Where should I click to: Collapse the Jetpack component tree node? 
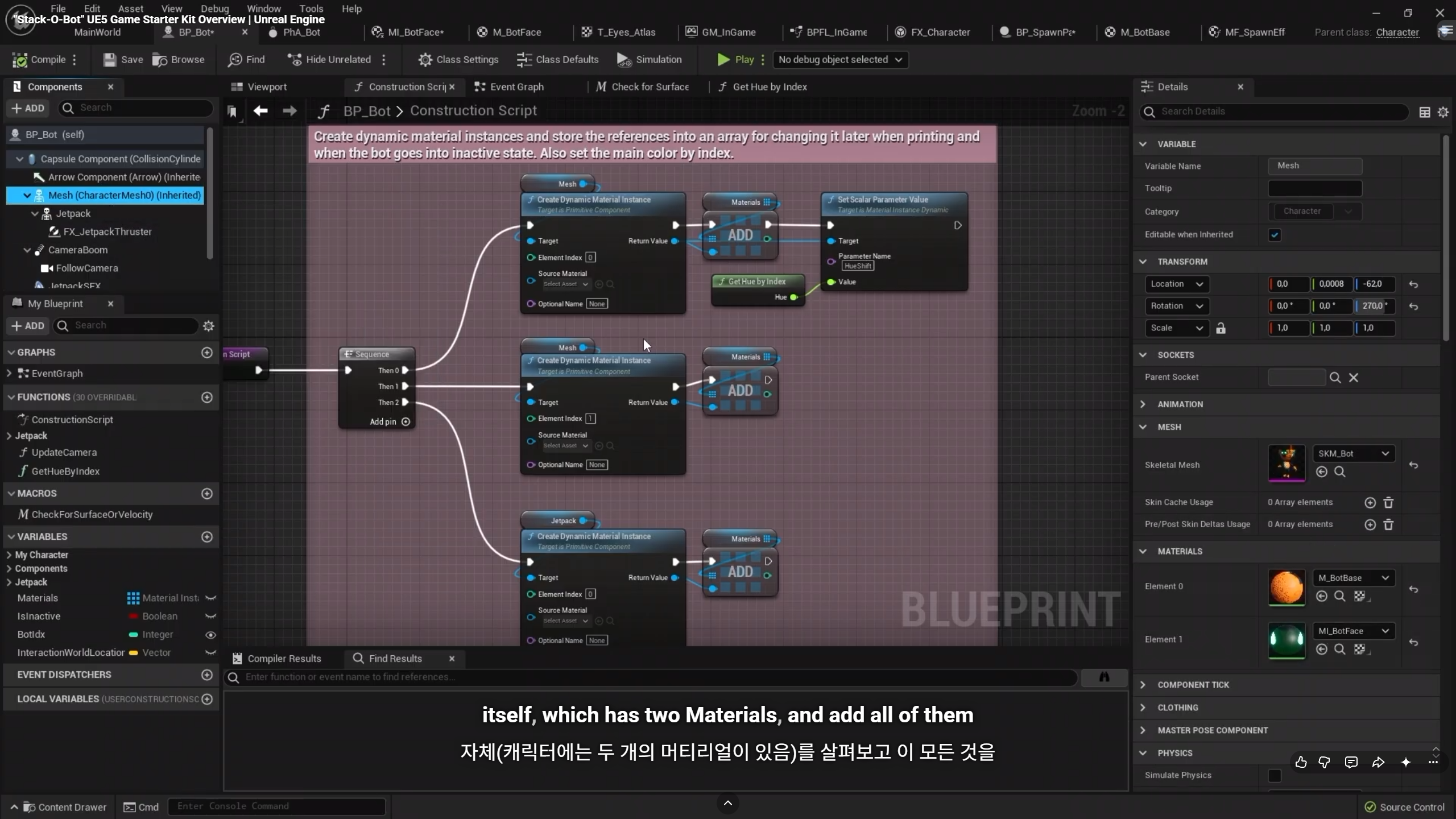tap(35, 214)
